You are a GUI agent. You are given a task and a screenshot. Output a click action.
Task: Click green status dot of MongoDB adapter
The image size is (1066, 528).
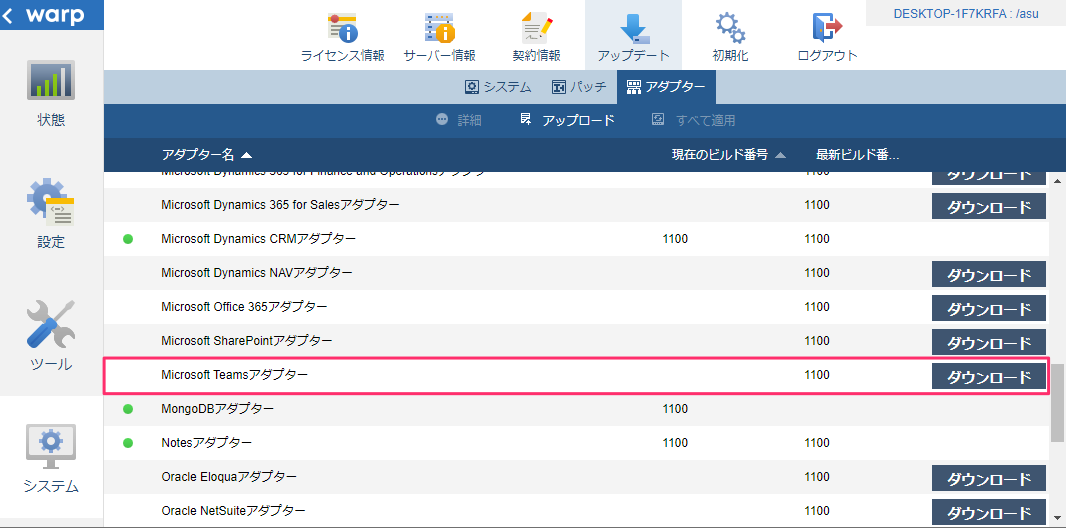click(128, 409)
